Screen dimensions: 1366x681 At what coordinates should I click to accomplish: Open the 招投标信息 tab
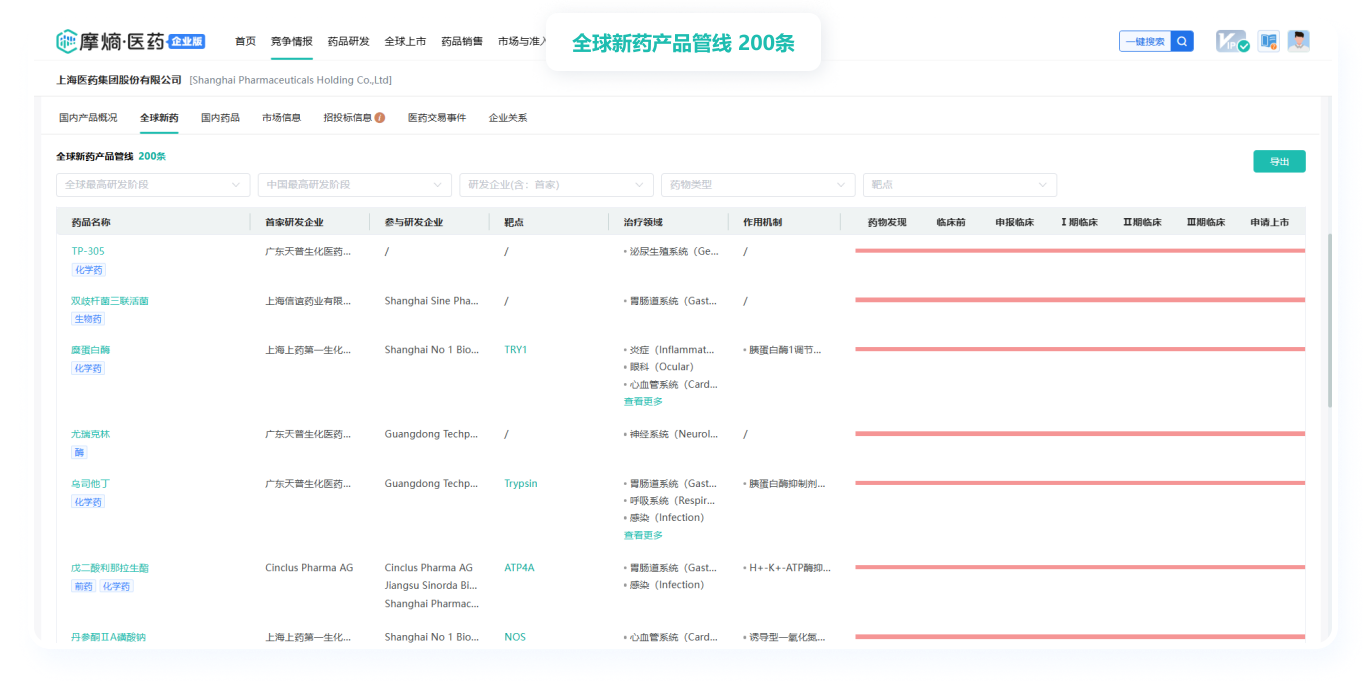347,118
